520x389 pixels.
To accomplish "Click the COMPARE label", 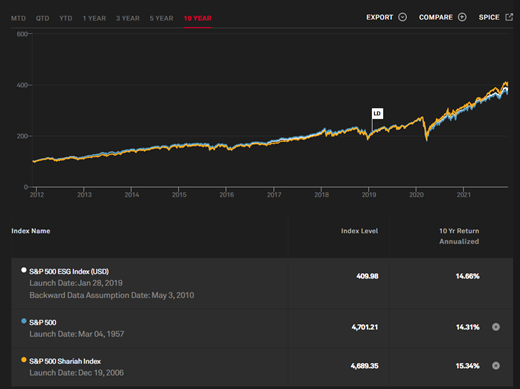I will coord(436,17).
